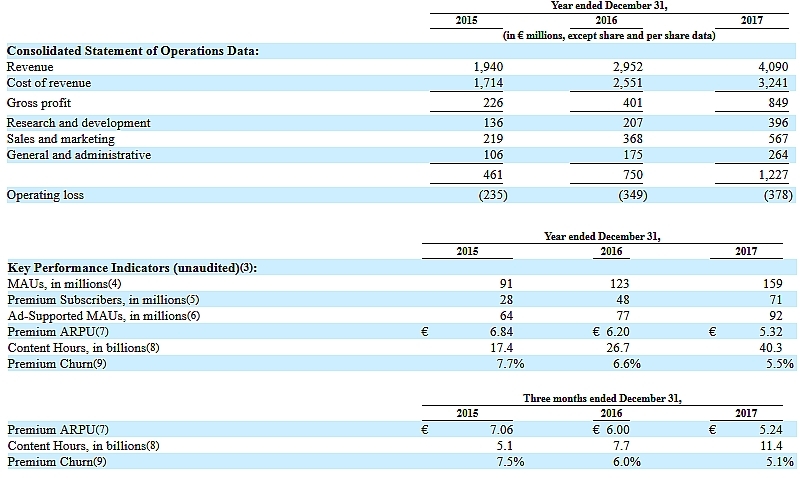The height and width of the screenshot is (478, 800).
Task: Select the annual 2015 Premium Churn 7.7%
Action: (510, 364)
